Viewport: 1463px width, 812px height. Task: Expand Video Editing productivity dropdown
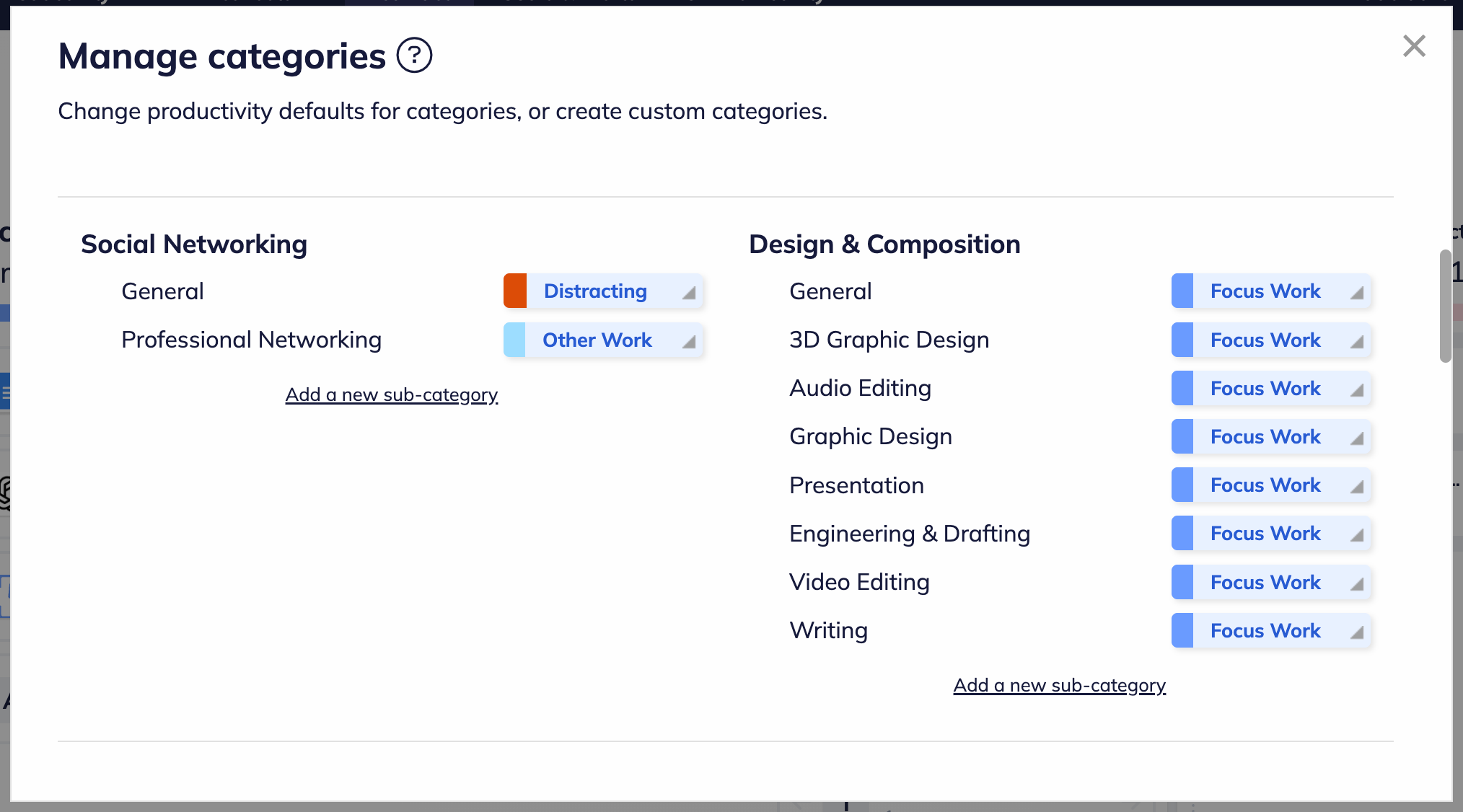click(x=1271, y=583)
